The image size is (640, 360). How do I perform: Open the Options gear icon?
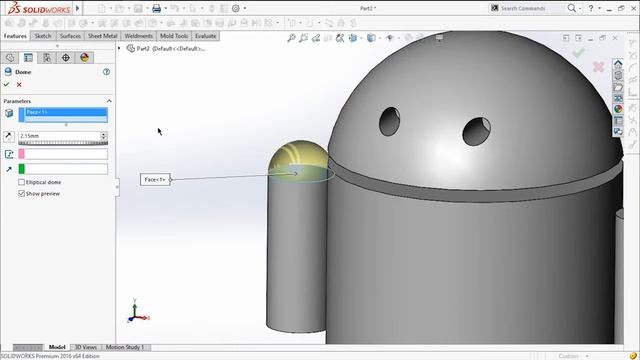pyautogui.click(x=236, y=8)
